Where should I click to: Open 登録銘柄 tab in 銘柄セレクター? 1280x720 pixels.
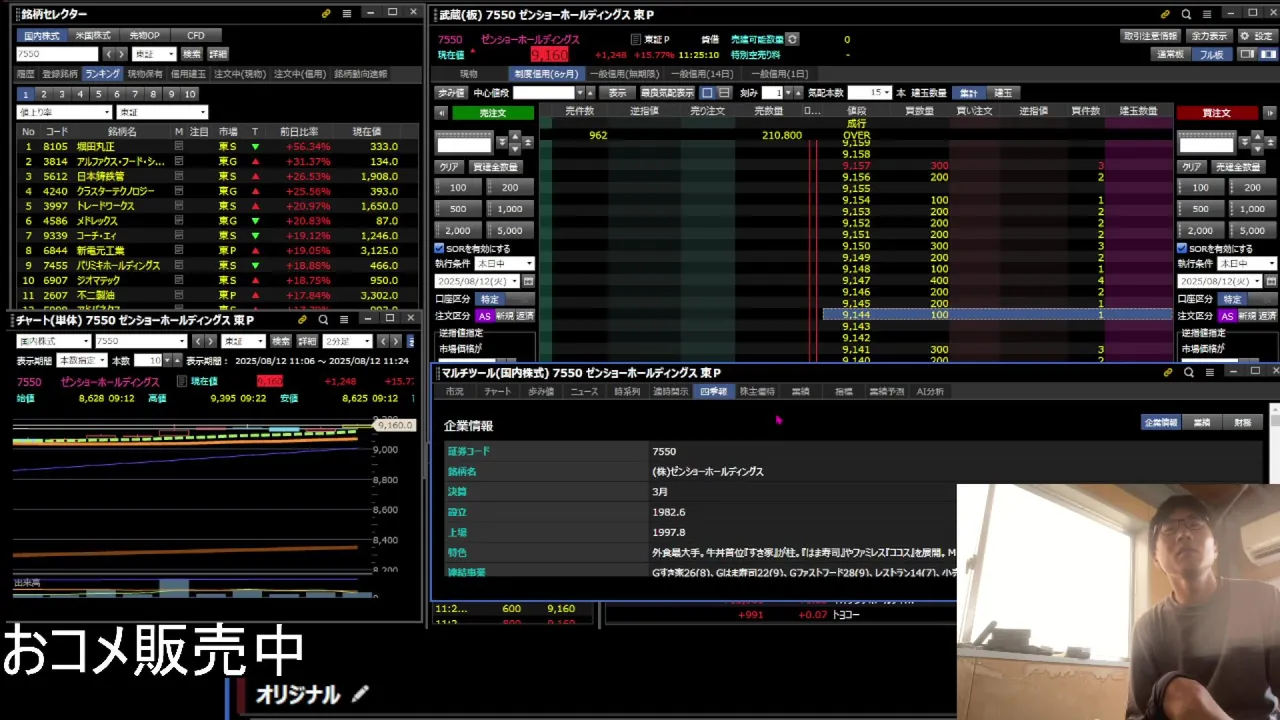pos(59,74)
